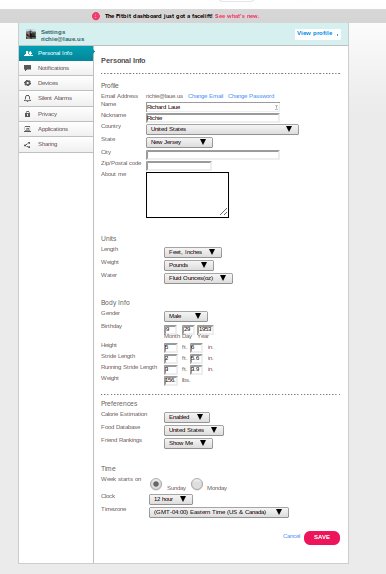
Task: Open the Water units dropdown
Action: pos(198,278)
